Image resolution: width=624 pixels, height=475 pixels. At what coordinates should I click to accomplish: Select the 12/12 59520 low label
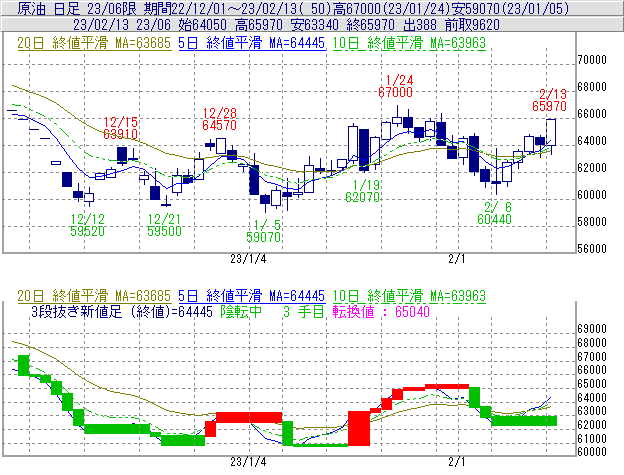pos(88,225)
